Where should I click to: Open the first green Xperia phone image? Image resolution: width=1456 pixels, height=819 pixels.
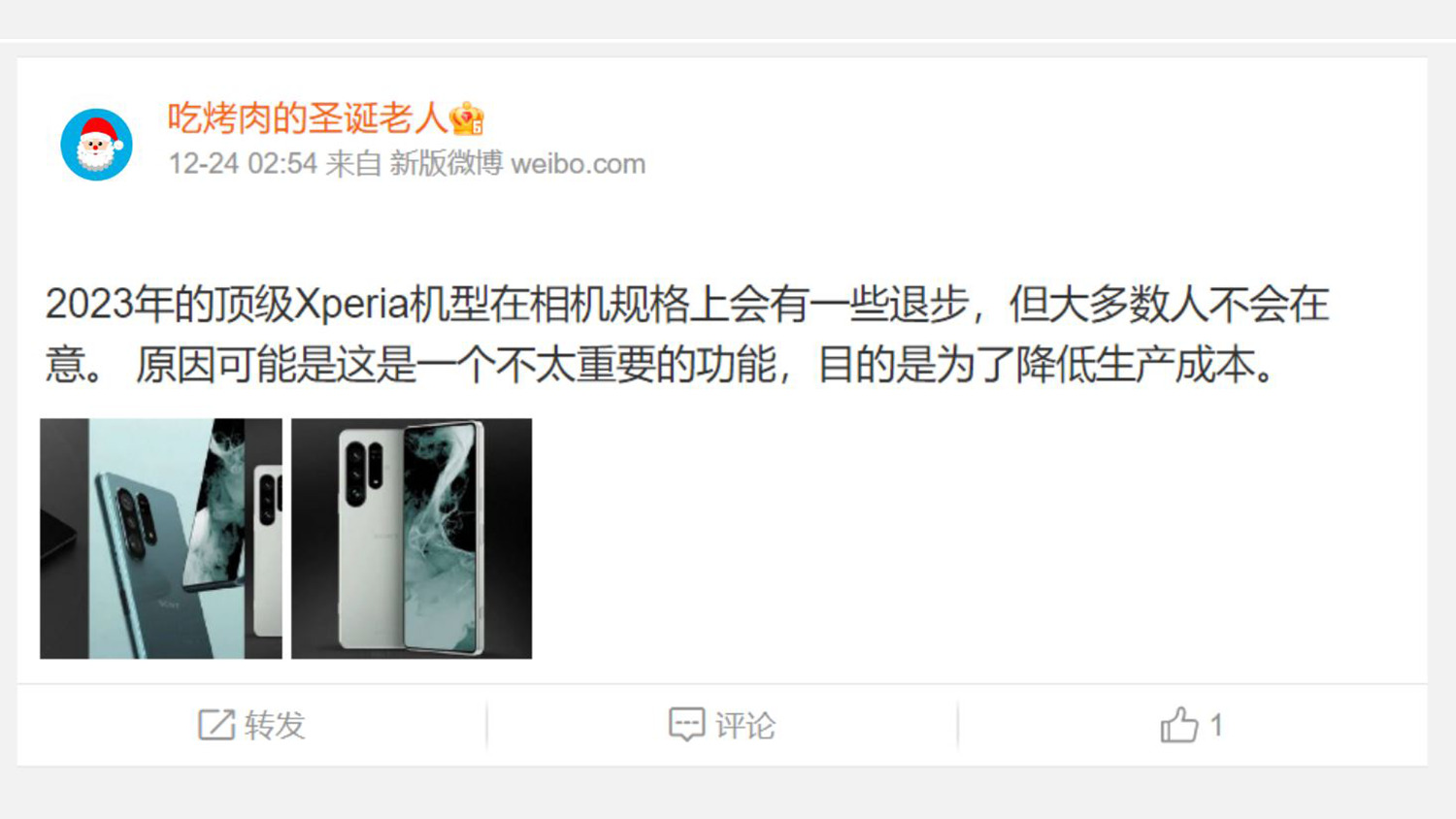[161, 539]
